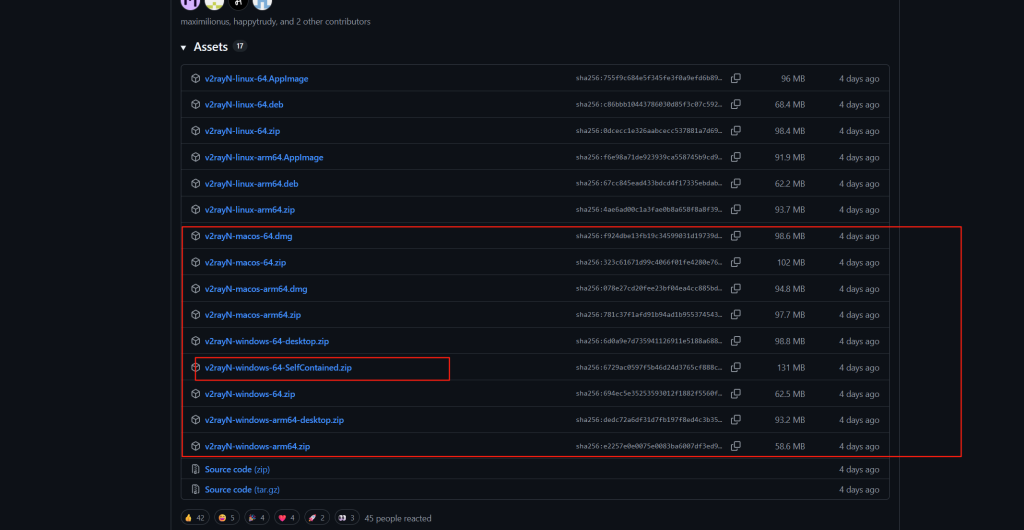Image resolution: width=1024 pixels, height=530 pixels.
Task: Open Source code (zip) download
Action: tap(237, 469)
